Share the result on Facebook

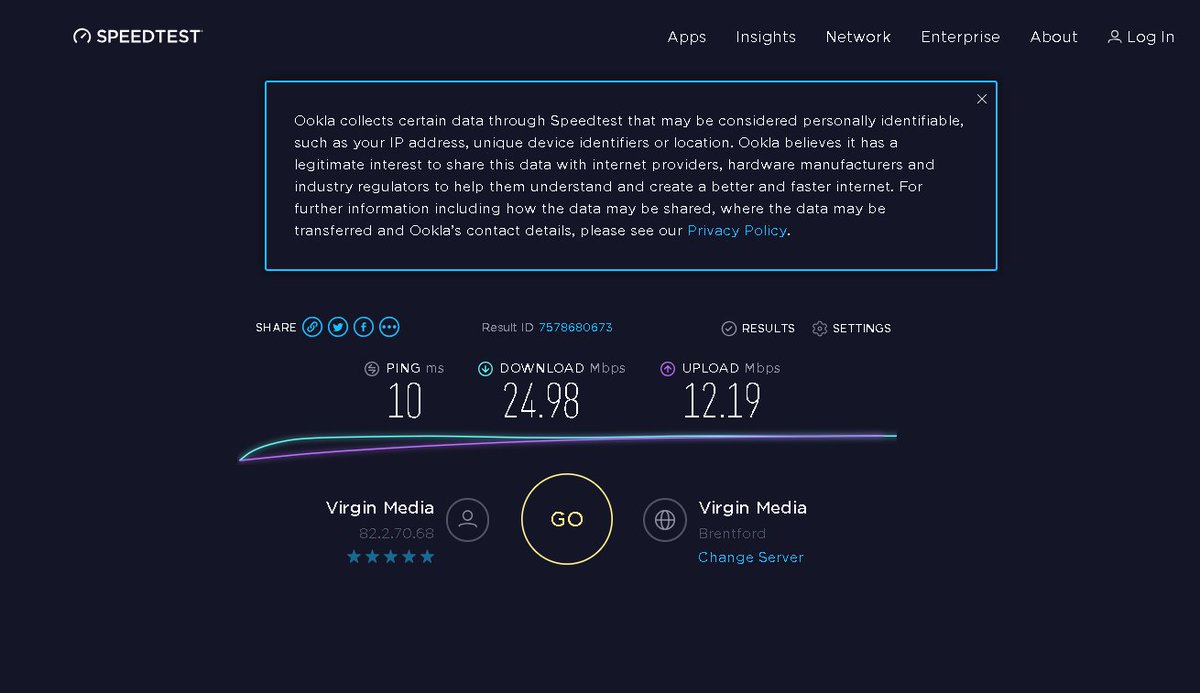pyautogui.click(x=364, y=327)
